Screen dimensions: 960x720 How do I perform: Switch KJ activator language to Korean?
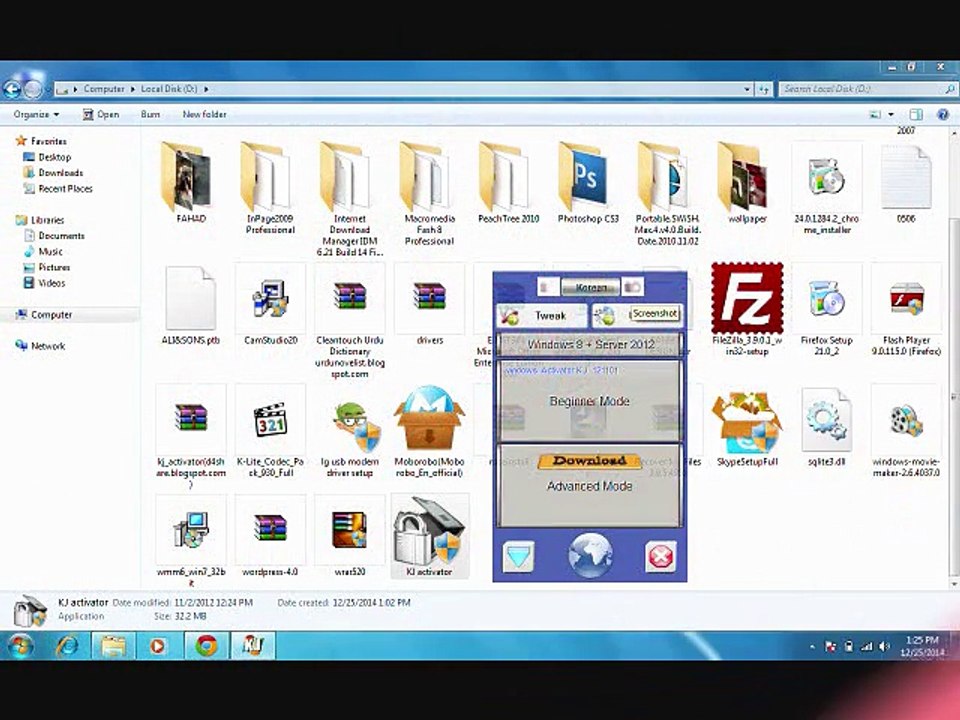(591, 287)
